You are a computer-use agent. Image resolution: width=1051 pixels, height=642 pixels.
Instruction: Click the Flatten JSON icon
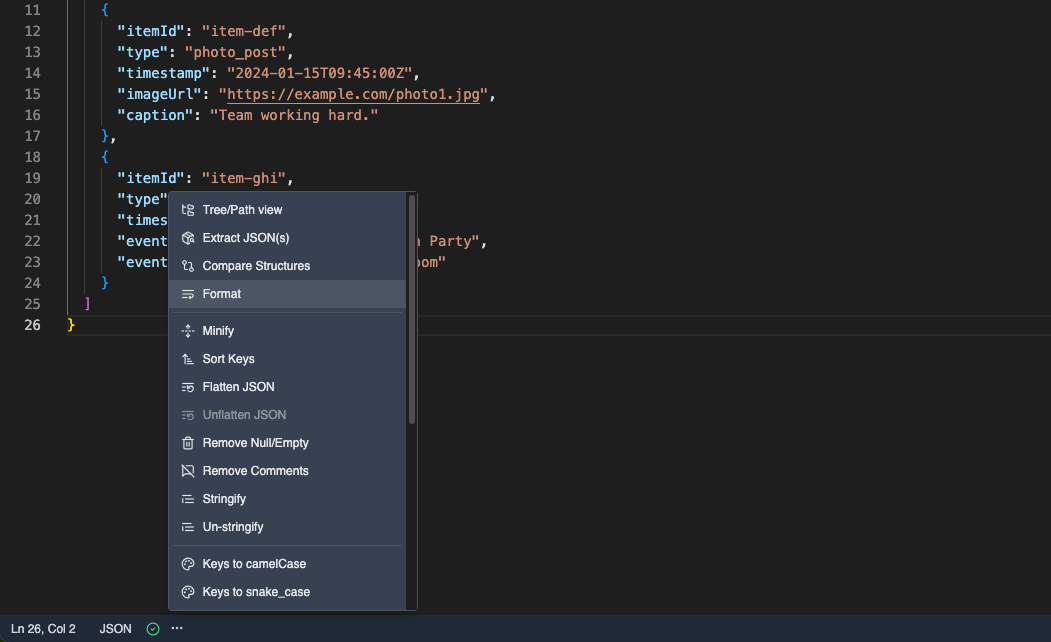[188, 387]
